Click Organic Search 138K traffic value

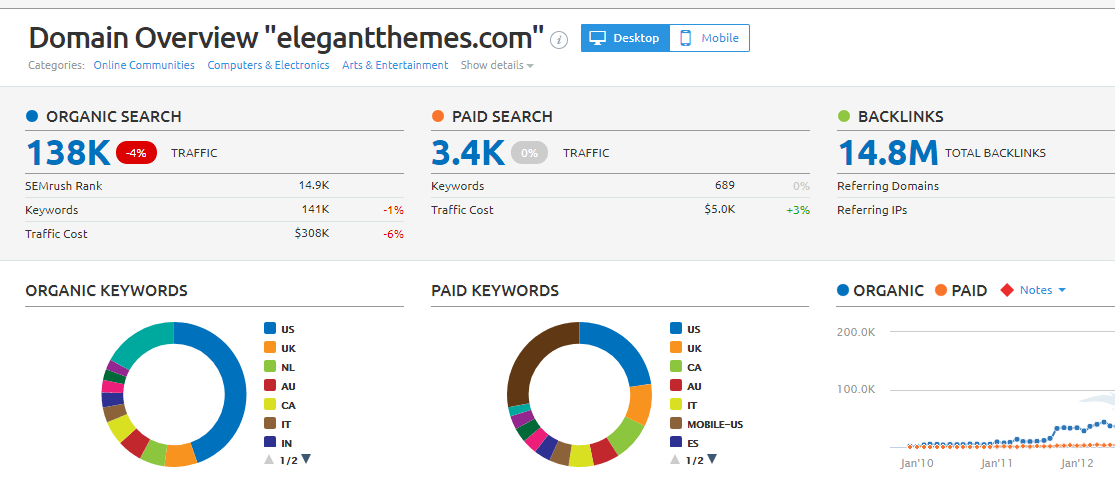click(x=68, y=153)
